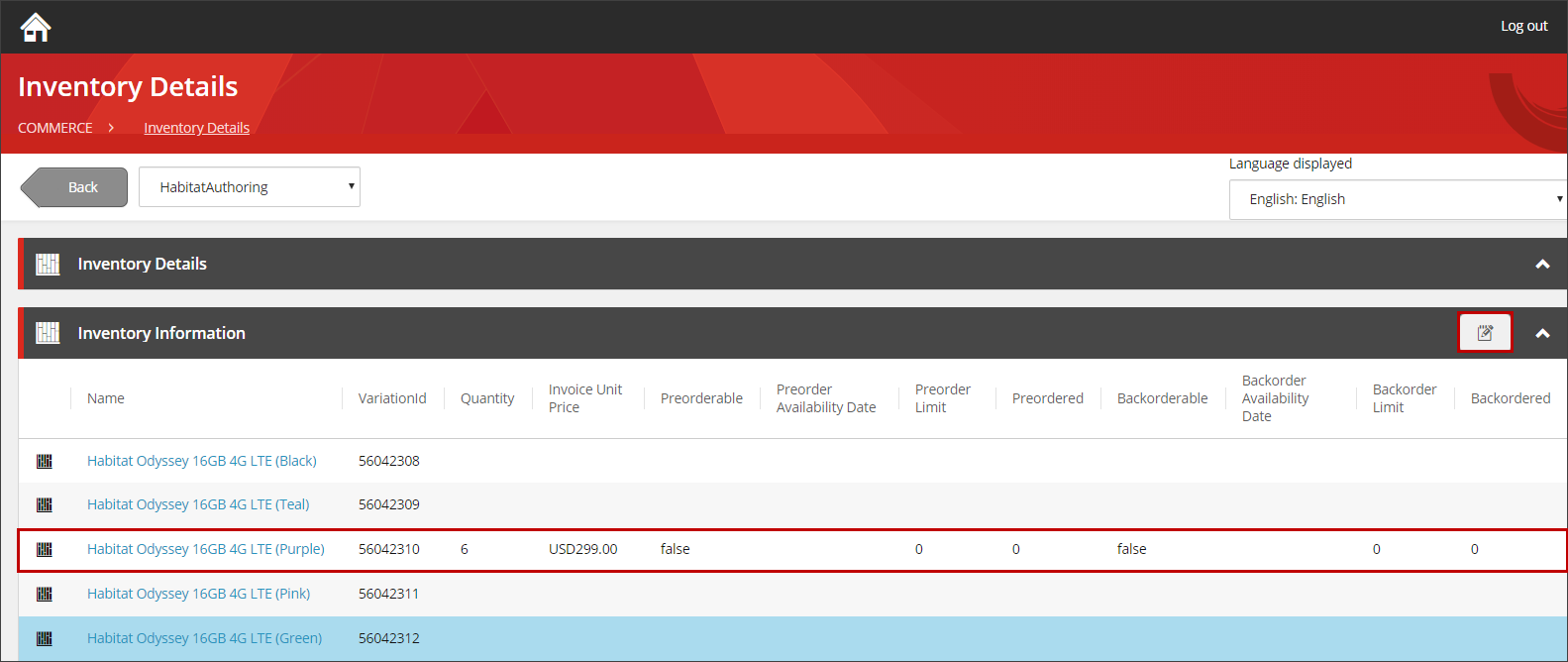Viewport: 1568px width, 662px height.
Task: Click the Backorder Availability Date header
Action: pos(1276,398)
